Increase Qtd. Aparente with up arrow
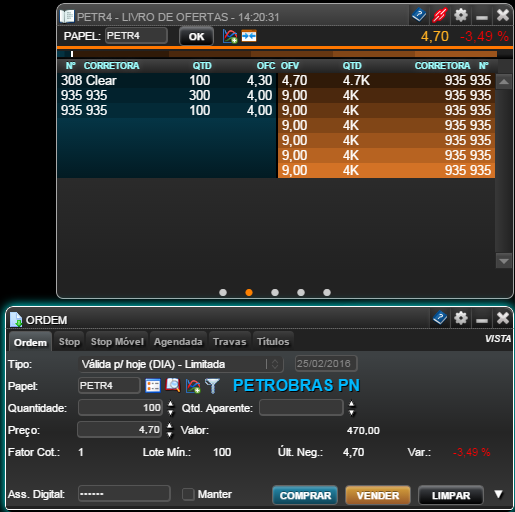Viewport: 515px width, 512px height. coord(351,404)
